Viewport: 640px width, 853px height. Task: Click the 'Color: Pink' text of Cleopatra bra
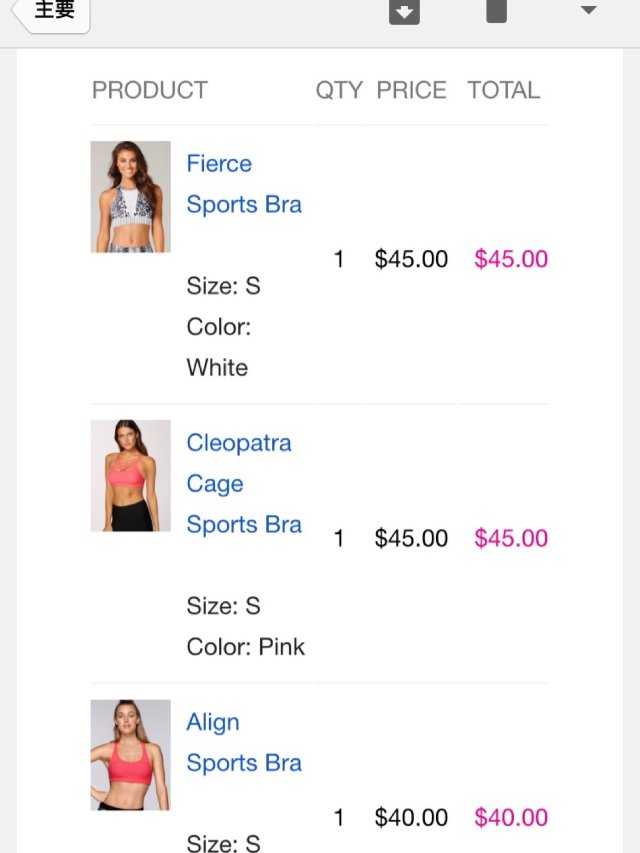(246, 647)
